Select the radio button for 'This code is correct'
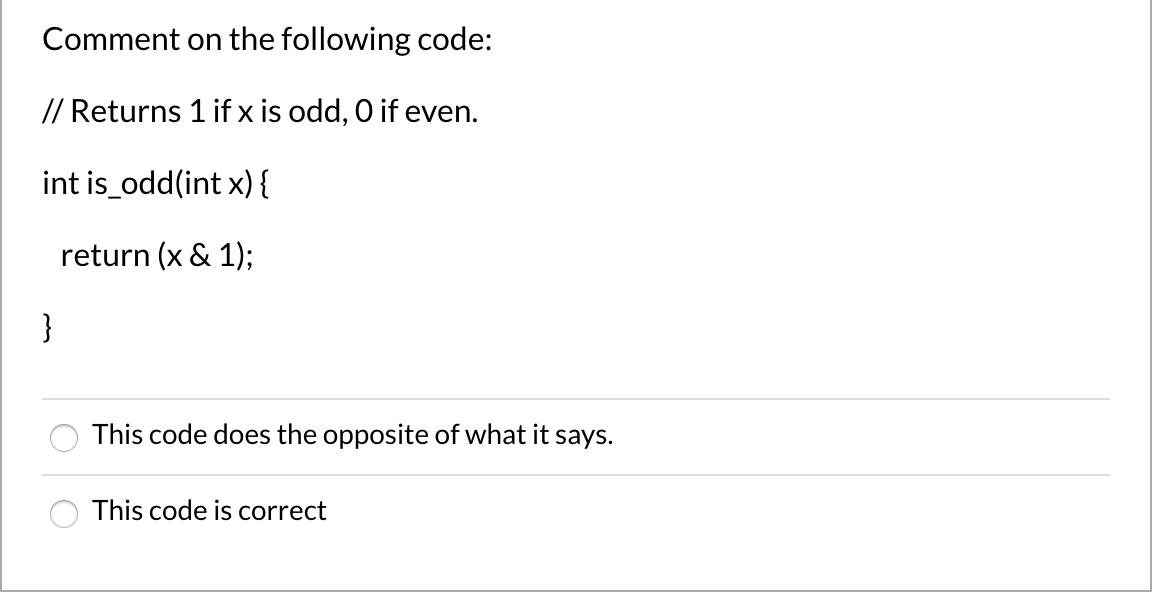The image size is (1170, 614). point(64,513)
